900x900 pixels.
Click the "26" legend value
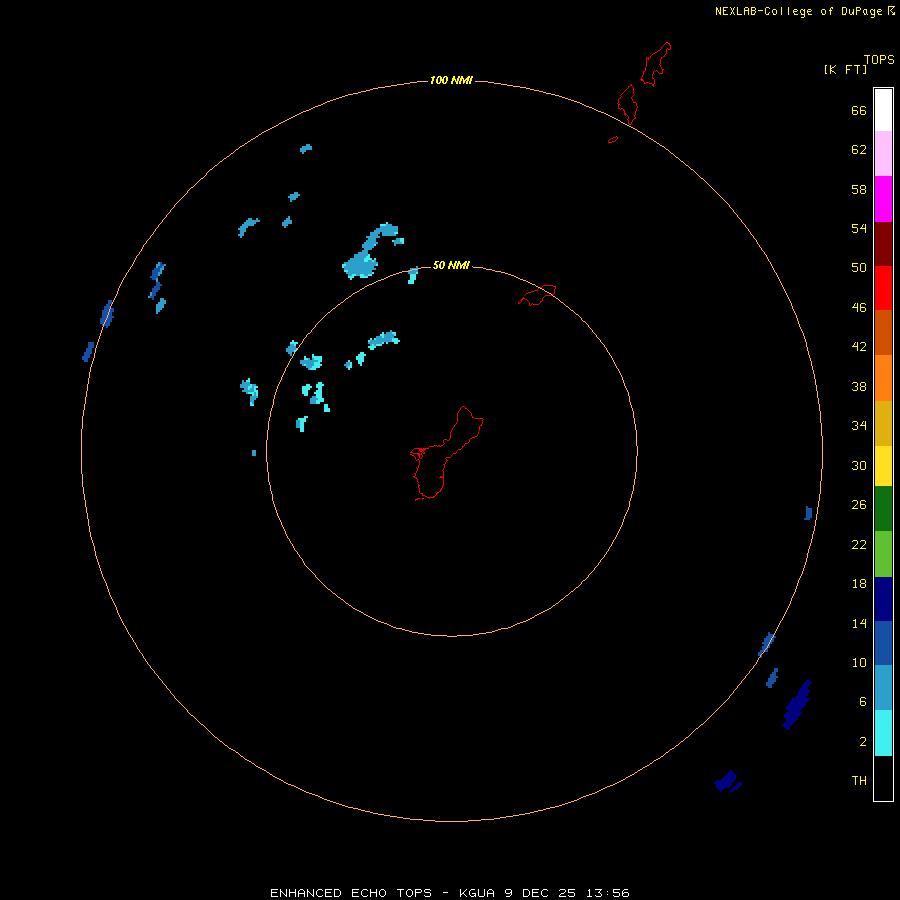coord(859,505)
